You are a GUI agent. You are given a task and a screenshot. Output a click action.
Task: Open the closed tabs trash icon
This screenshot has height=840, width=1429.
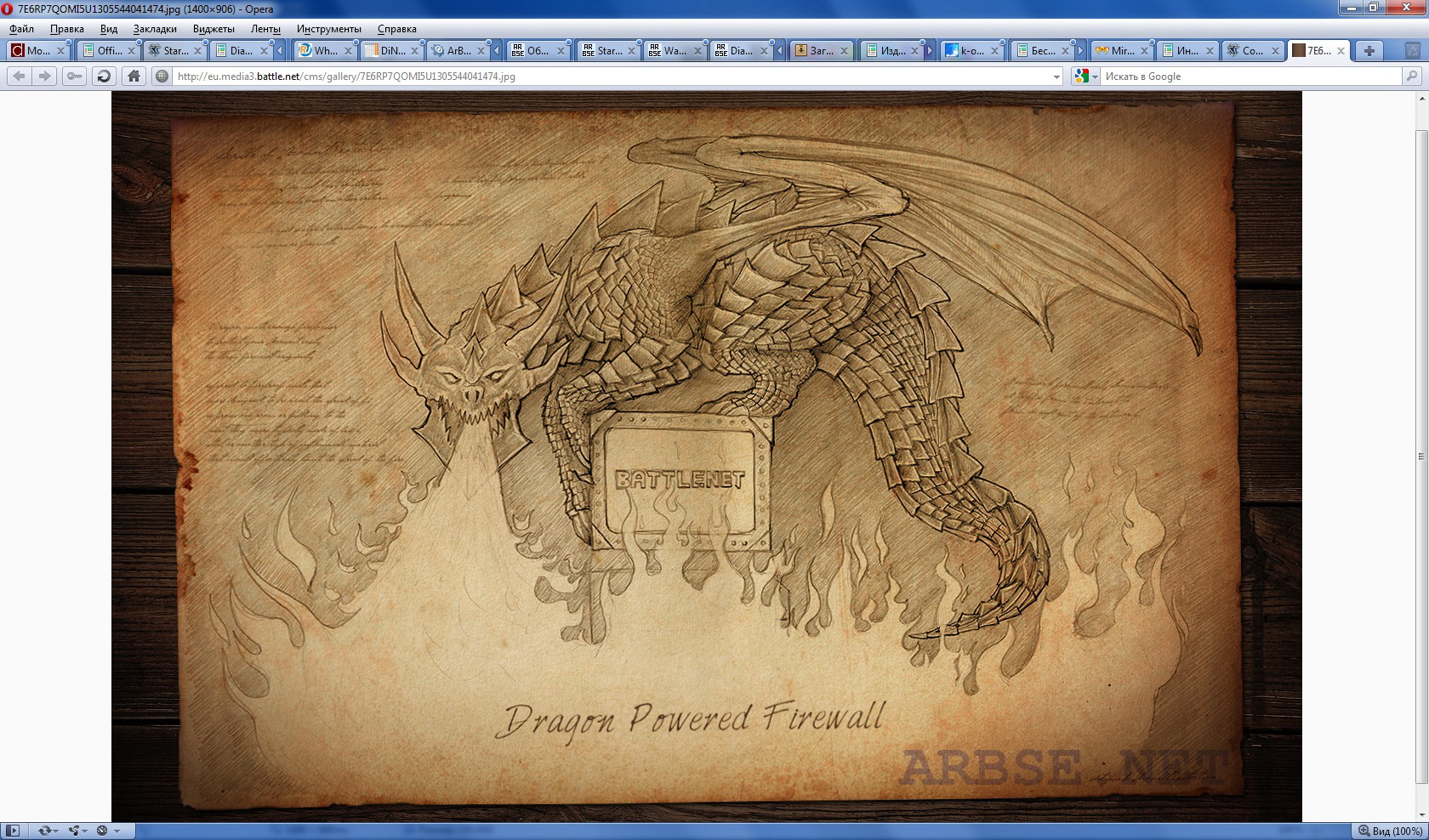pos(1413,51)
